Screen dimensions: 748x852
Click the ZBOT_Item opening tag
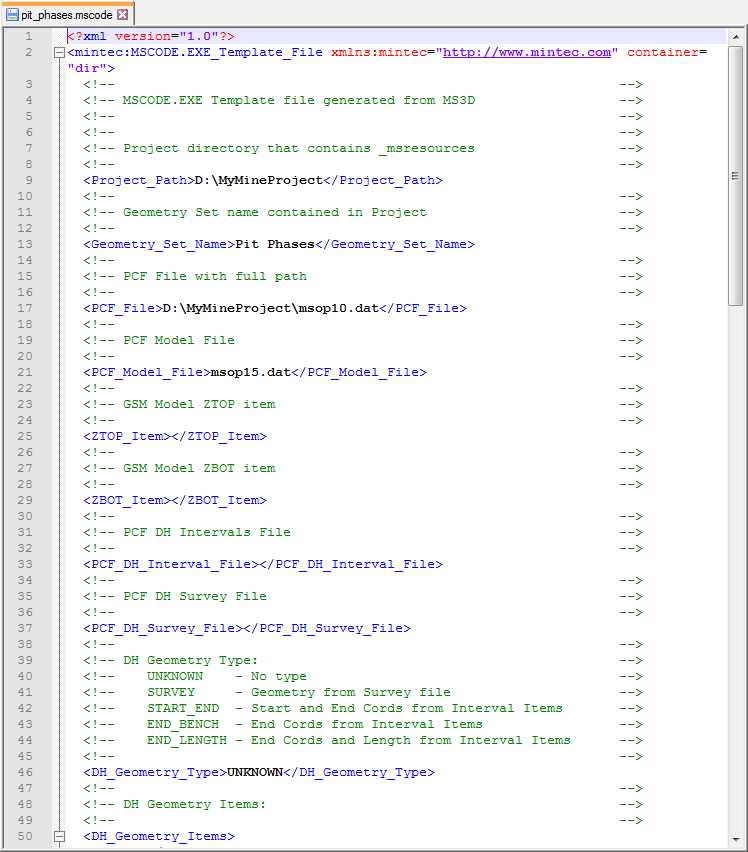pyautogui.click(x=127, y=500)
